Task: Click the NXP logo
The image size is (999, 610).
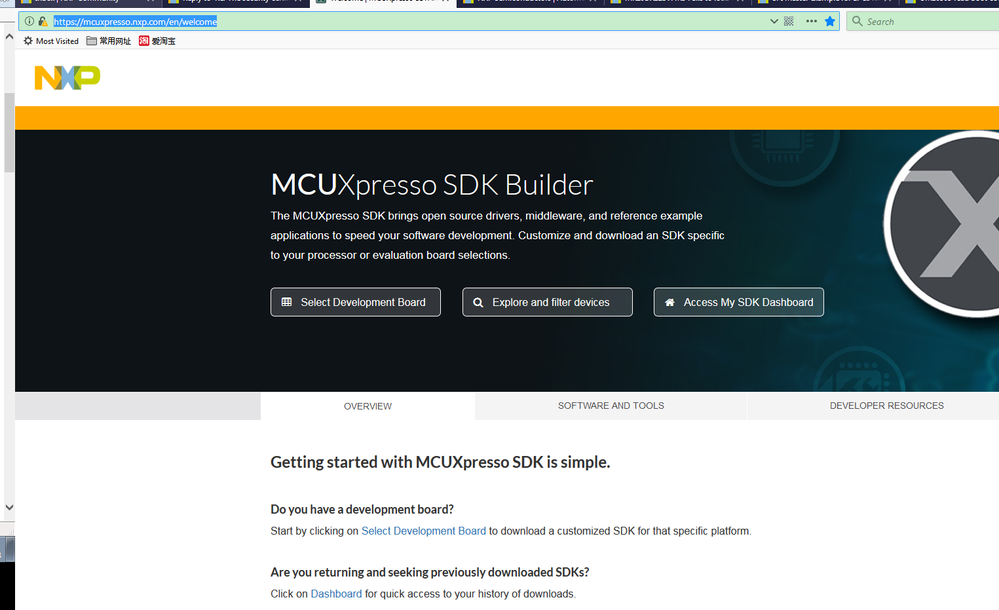Action: [67, 78]
